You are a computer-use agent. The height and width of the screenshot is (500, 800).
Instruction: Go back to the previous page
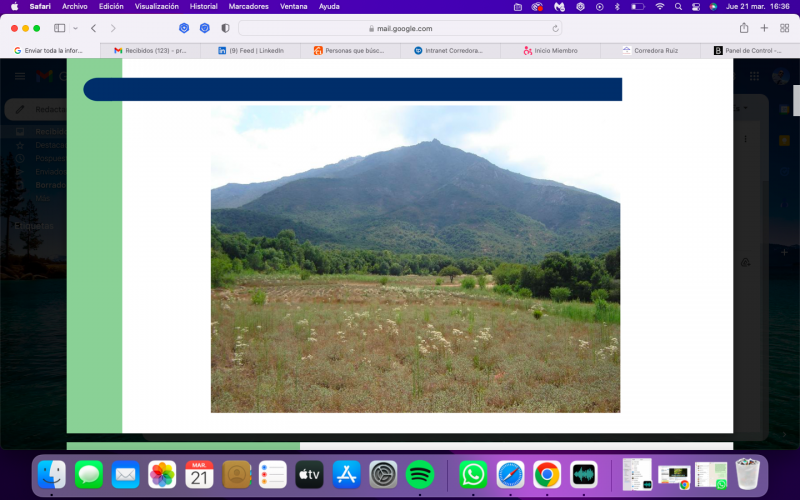(x=93, y=28)
